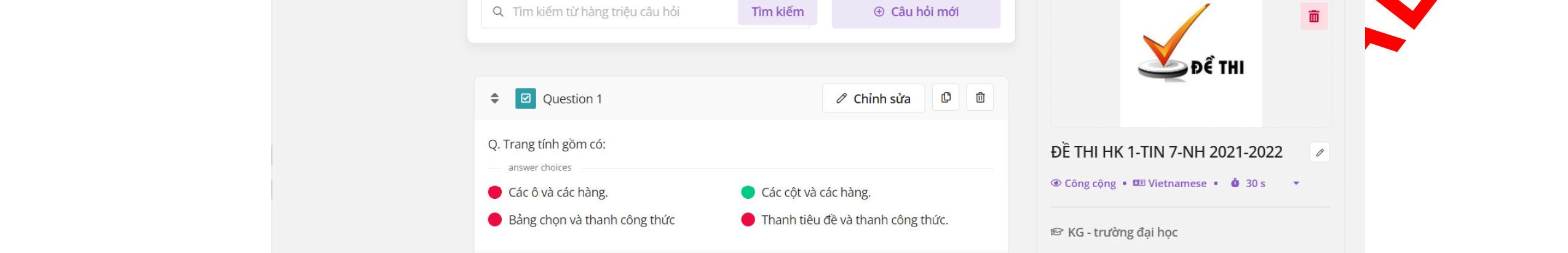The image size is (1568, 253).
Task: Remove quiz cover image with red trash
Action: tap(1314, 17)
